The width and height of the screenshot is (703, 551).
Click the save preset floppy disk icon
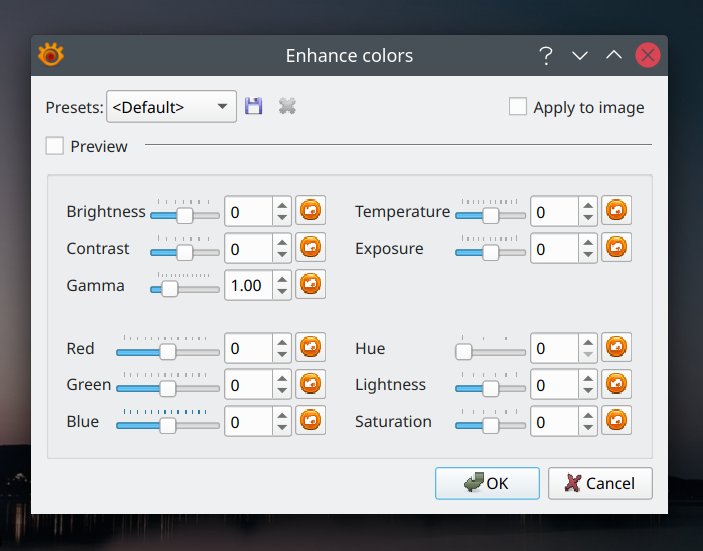click(254, 106)
